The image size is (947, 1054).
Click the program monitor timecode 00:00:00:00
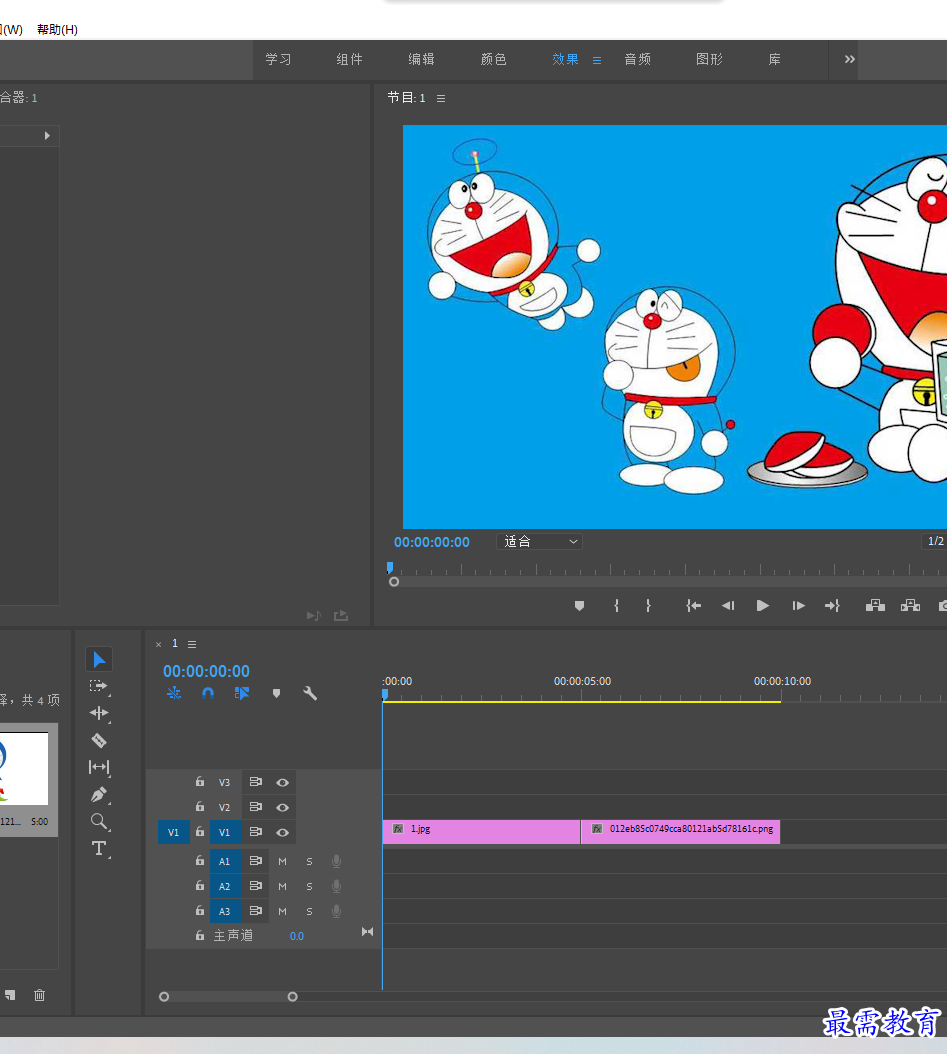pos(431,542)
